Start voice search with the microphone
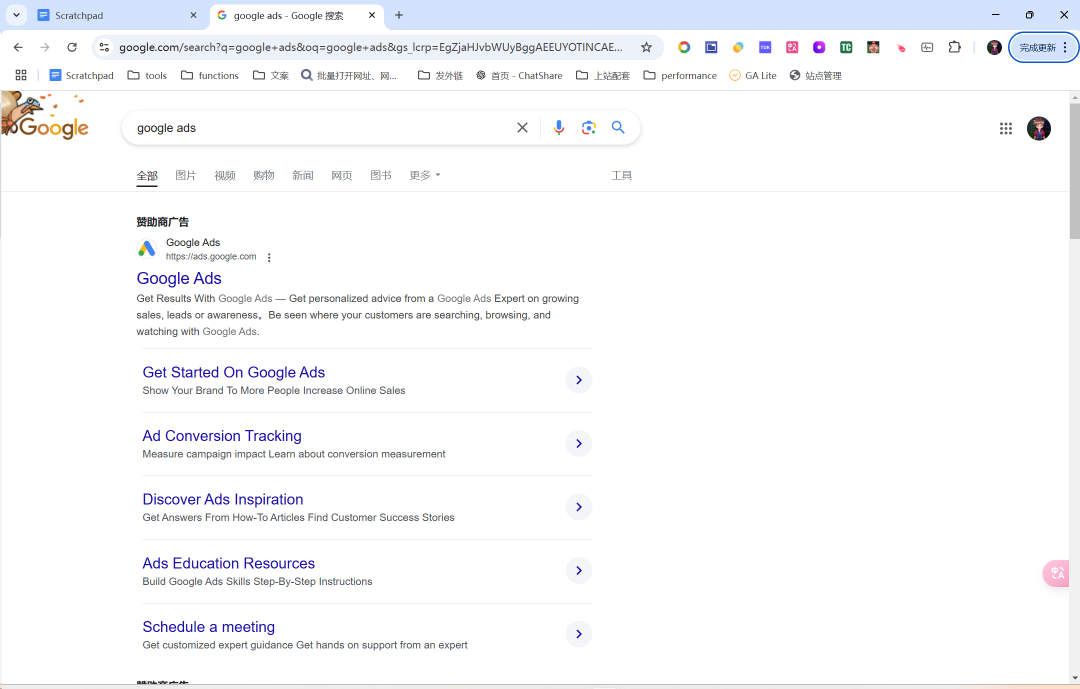Image resolution: width=1080 pixels, height=689 pixels. click(x=559, y=127)
